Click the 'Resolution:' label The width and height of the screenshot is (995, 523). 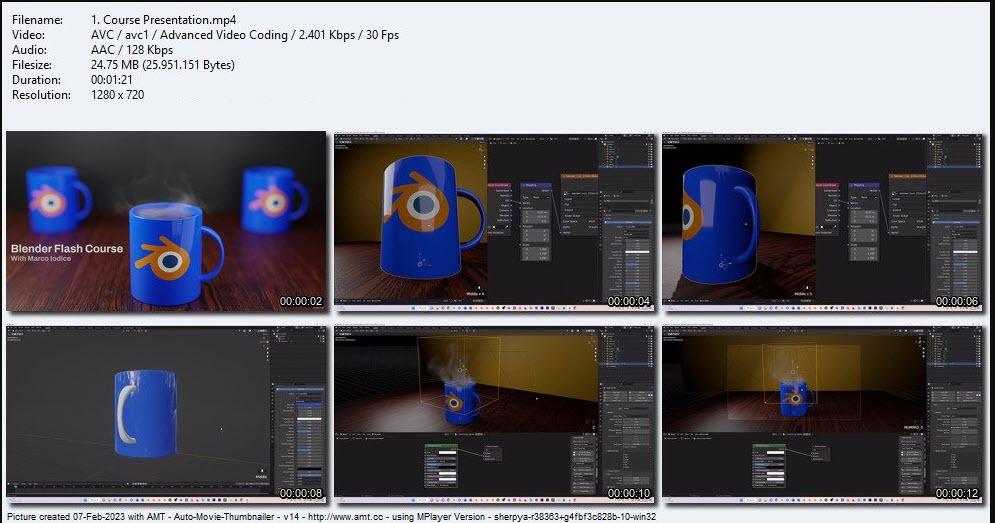pos(41,95)
